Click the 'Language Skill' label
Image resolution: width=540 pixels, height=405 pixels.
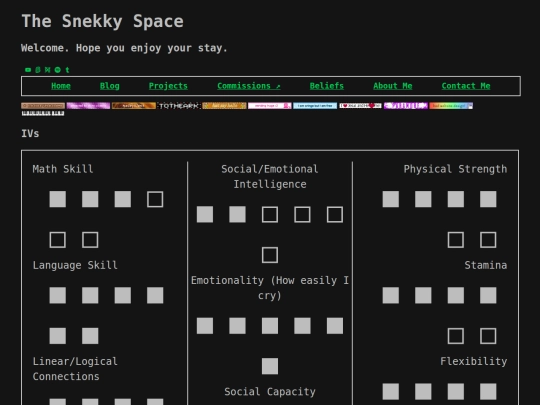point(75,265)
